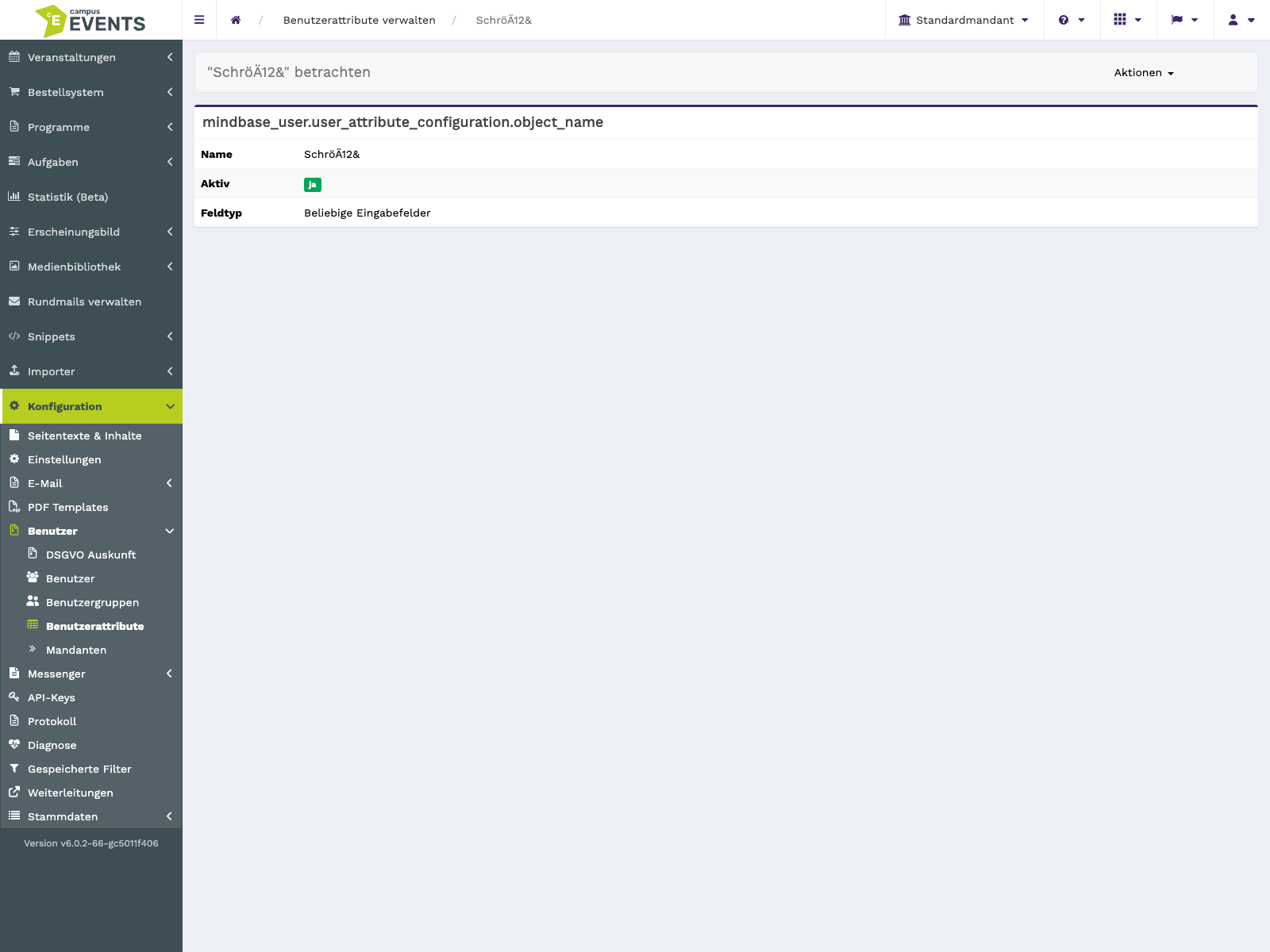
Task: Click the API-Keys key icon
Action: [14, 697]
